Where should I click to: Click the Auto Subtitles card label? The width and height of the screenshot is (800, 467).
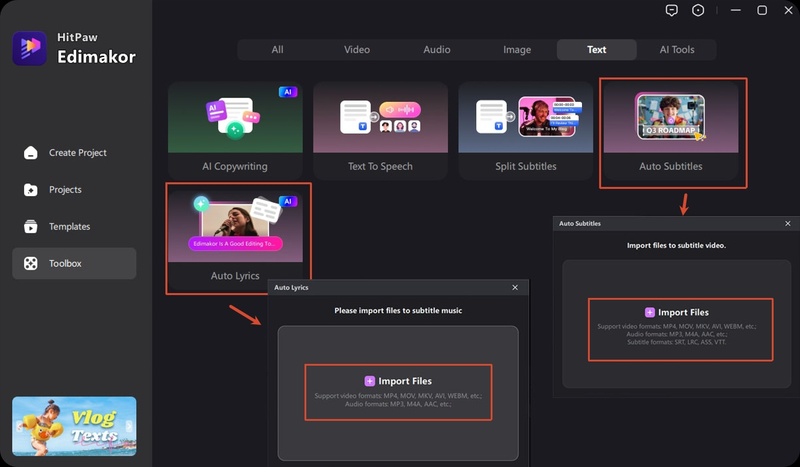click(671, 166)
